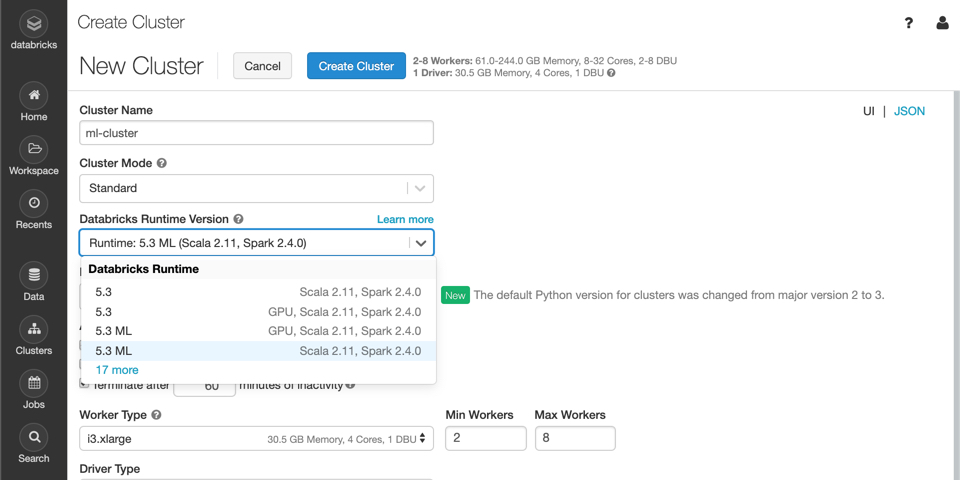Select 5.3 ML GPU runtime option

click(258, 331)
